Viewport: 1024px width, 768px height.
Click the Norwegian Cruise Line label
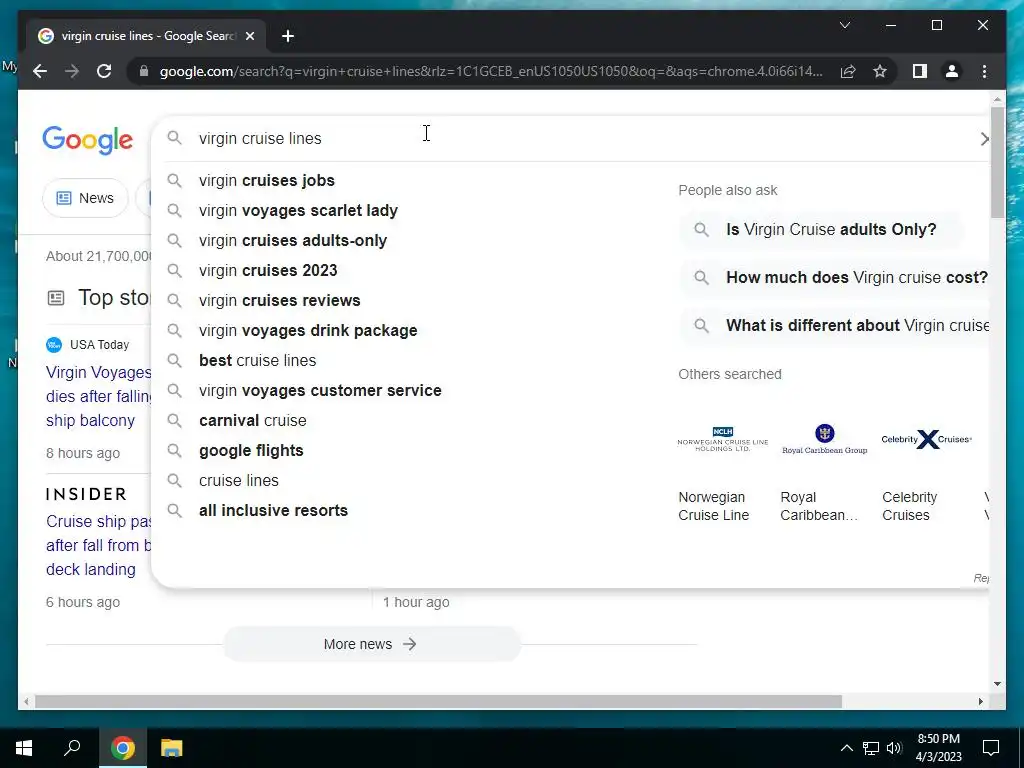point(714,506)
